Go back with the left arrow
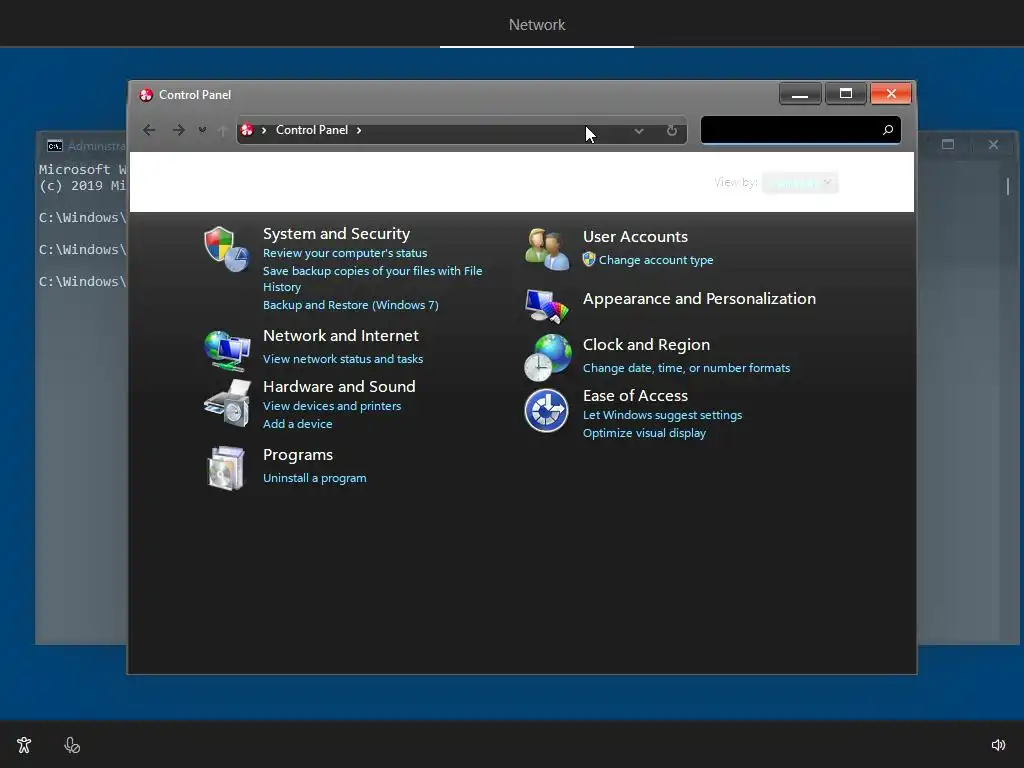Viewport: 1024px width, 768px height. click(149, 130)
